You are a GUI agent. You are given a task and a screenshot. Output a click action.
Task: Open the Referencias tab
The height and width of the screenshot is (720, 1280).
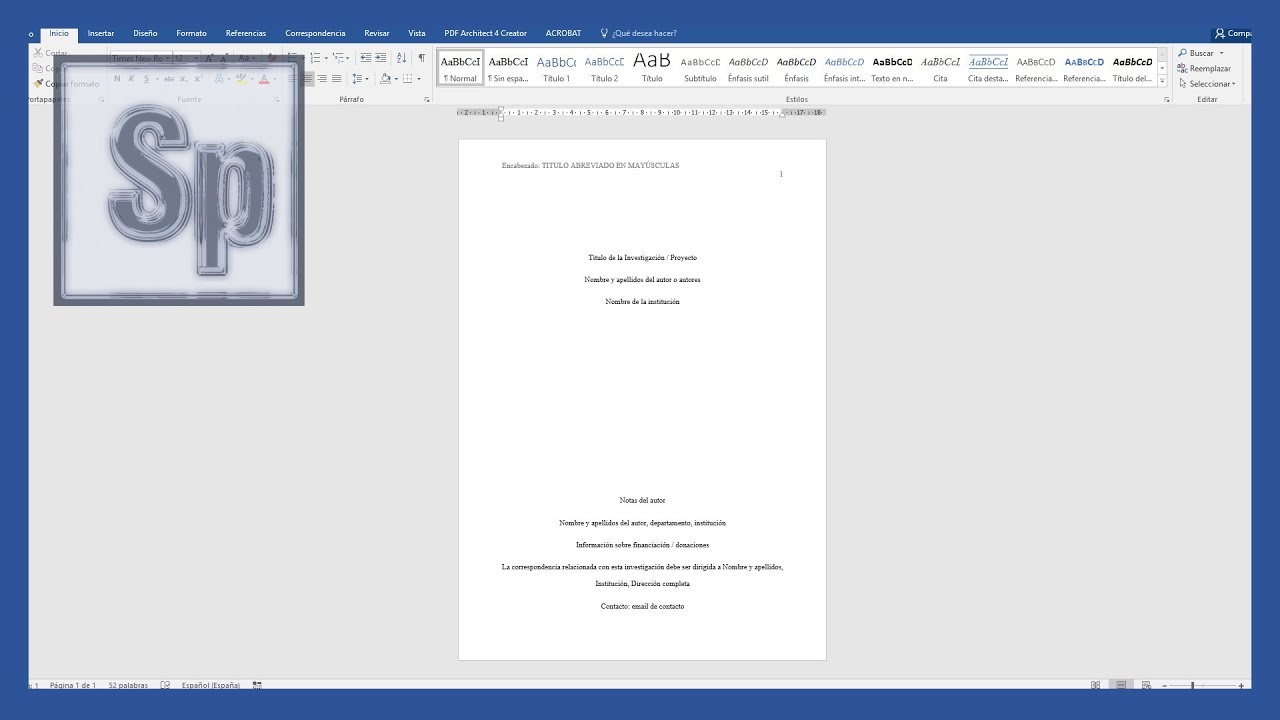(246, 33)
